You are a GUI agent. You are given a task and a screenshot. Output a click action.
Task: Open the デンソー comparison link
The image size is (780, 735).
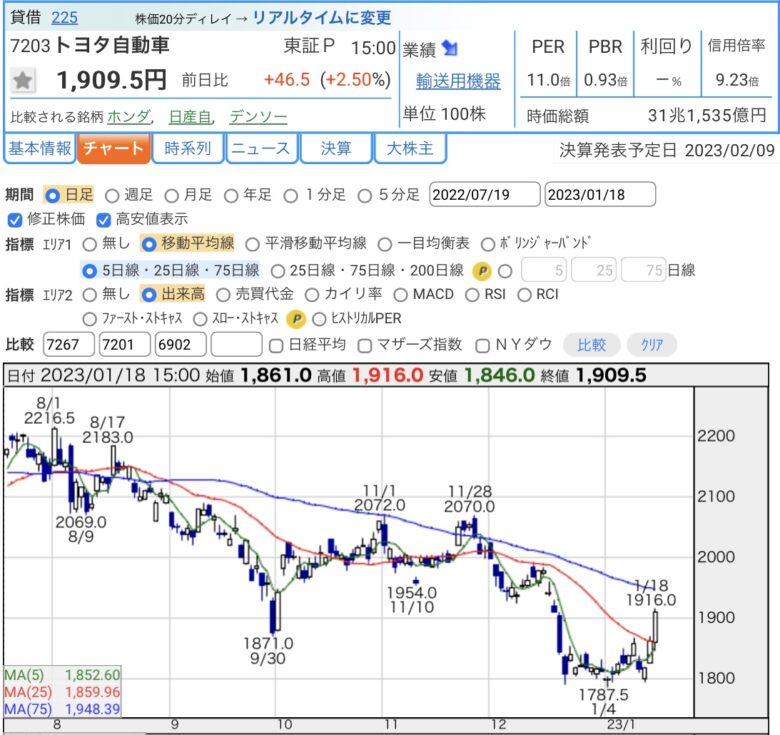tap(258, 117)
